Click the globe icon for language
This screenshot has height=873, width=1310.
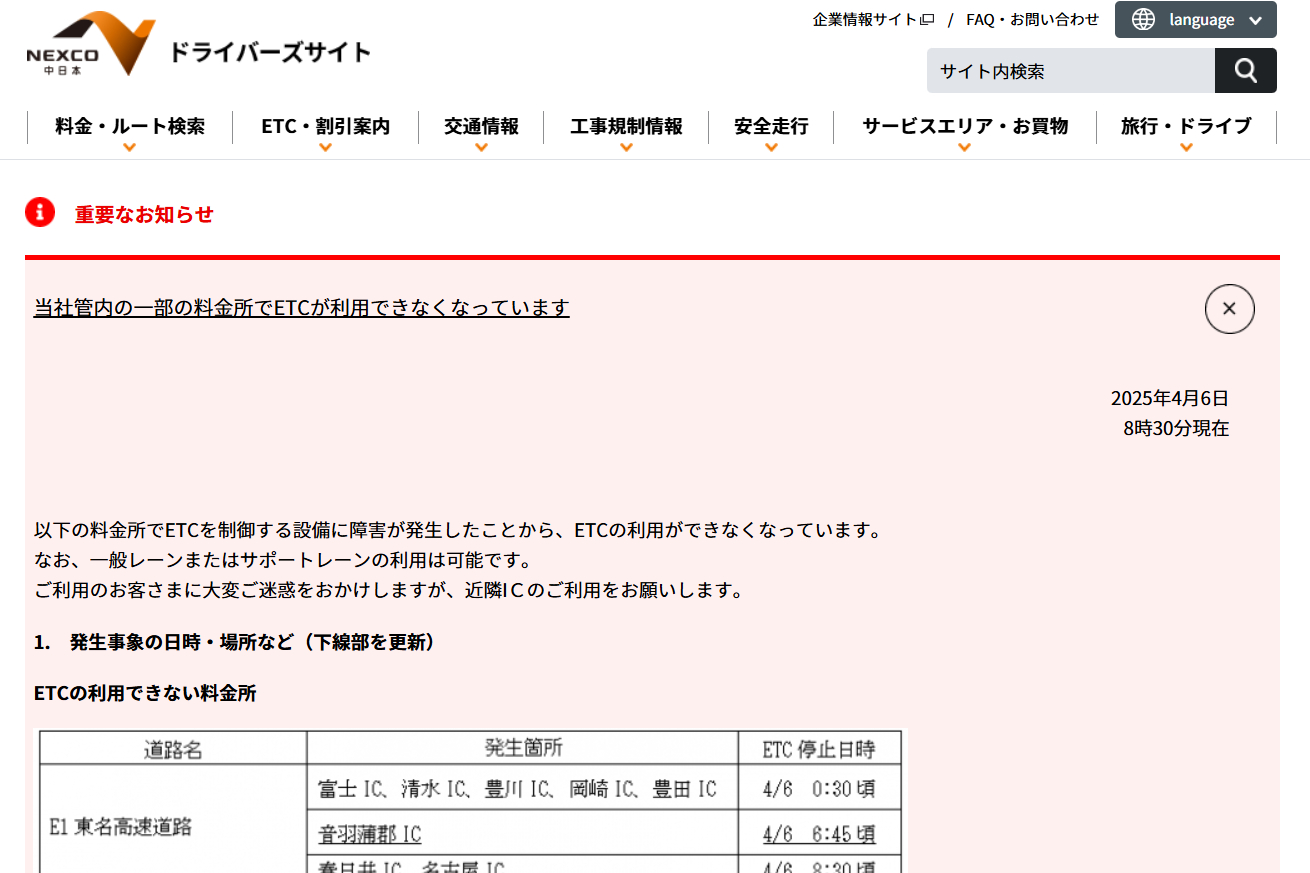pos(1143,20)
